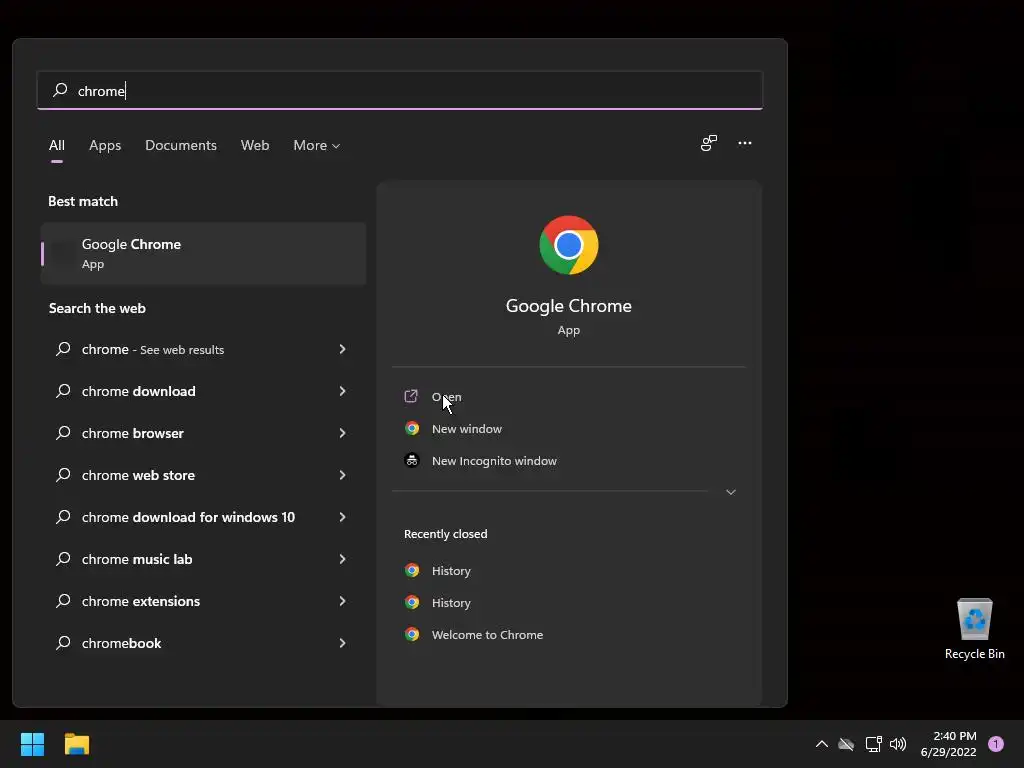Viewport: 1024px width, 768px height.
Task: Click 'Google Chrome' title in details pane
Action: [x=569, y=306]
